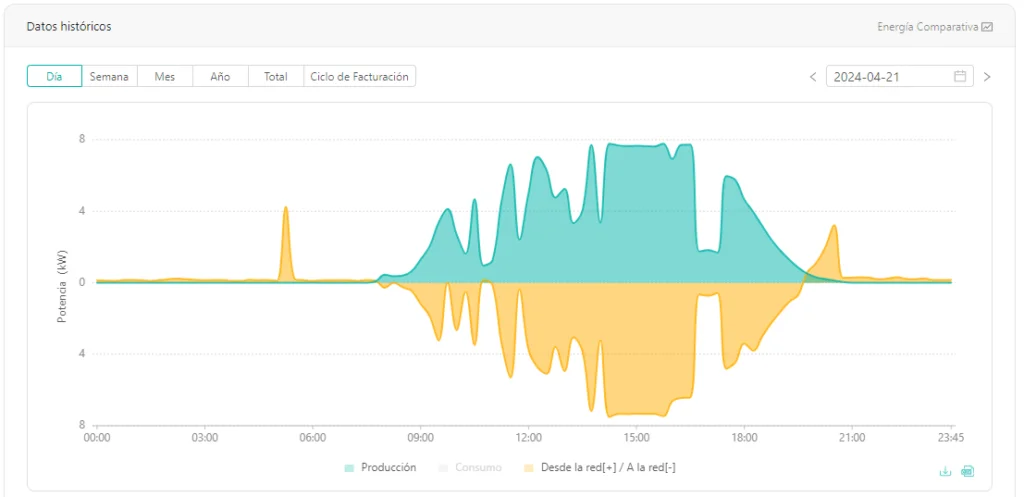
Task: Select the Día tab
Action: [54, 76]
